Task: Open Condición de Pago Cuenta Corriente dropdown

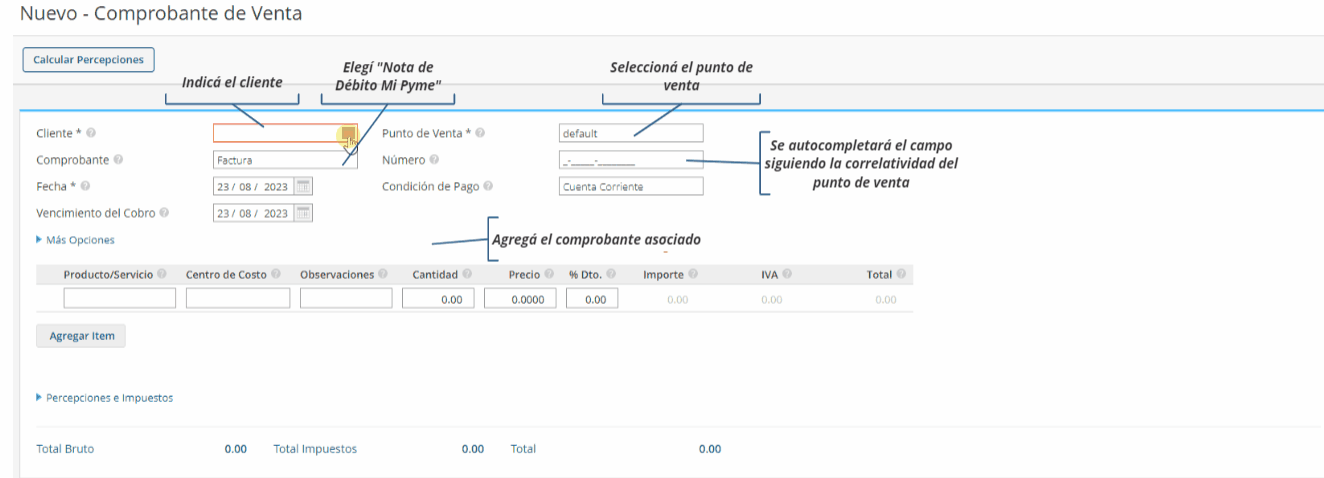Action: click(631, 186)
